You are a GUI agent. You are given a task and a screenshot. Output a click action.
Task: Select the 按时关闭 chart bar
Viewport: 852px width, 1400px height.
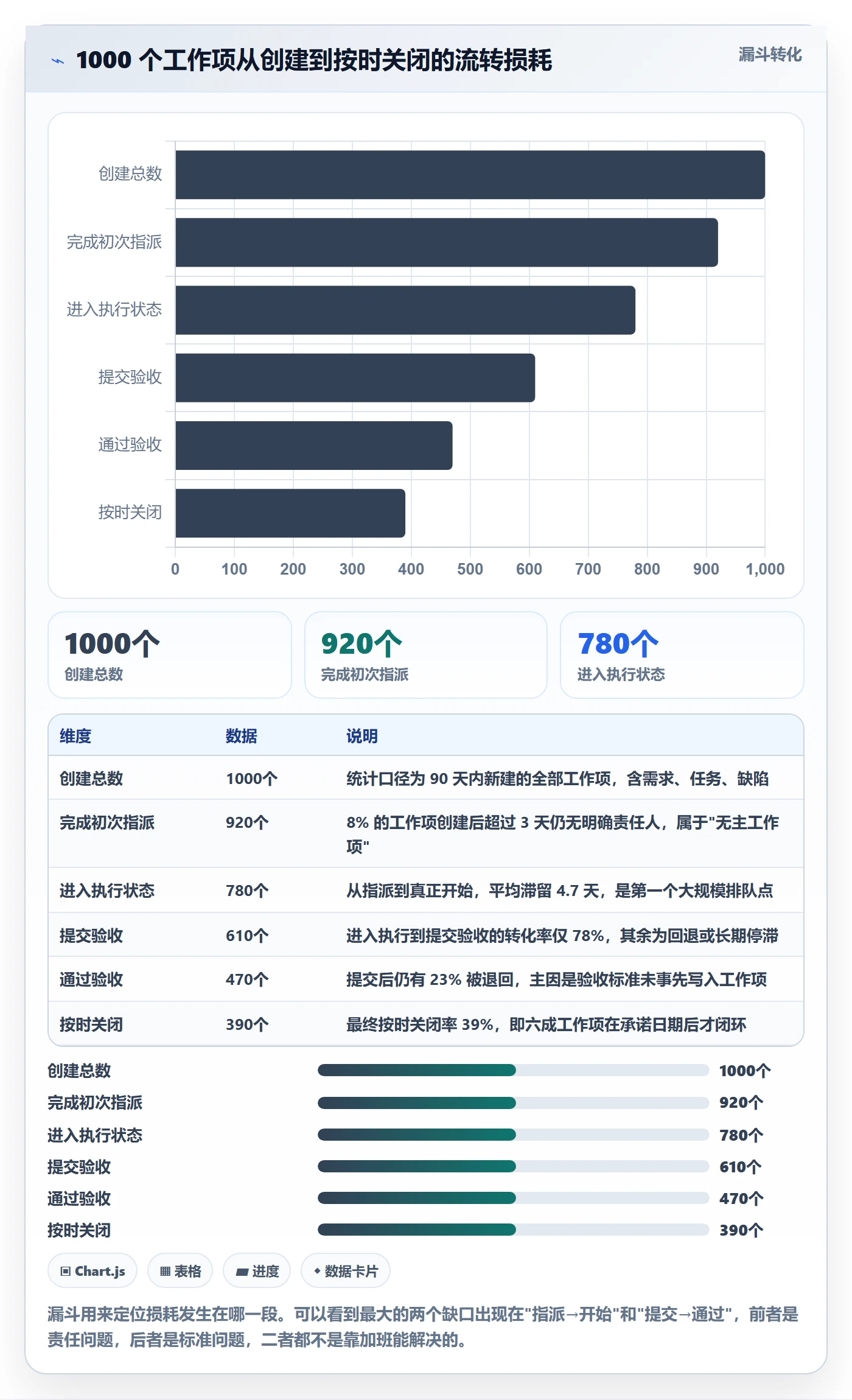click(x=290, y=513)
